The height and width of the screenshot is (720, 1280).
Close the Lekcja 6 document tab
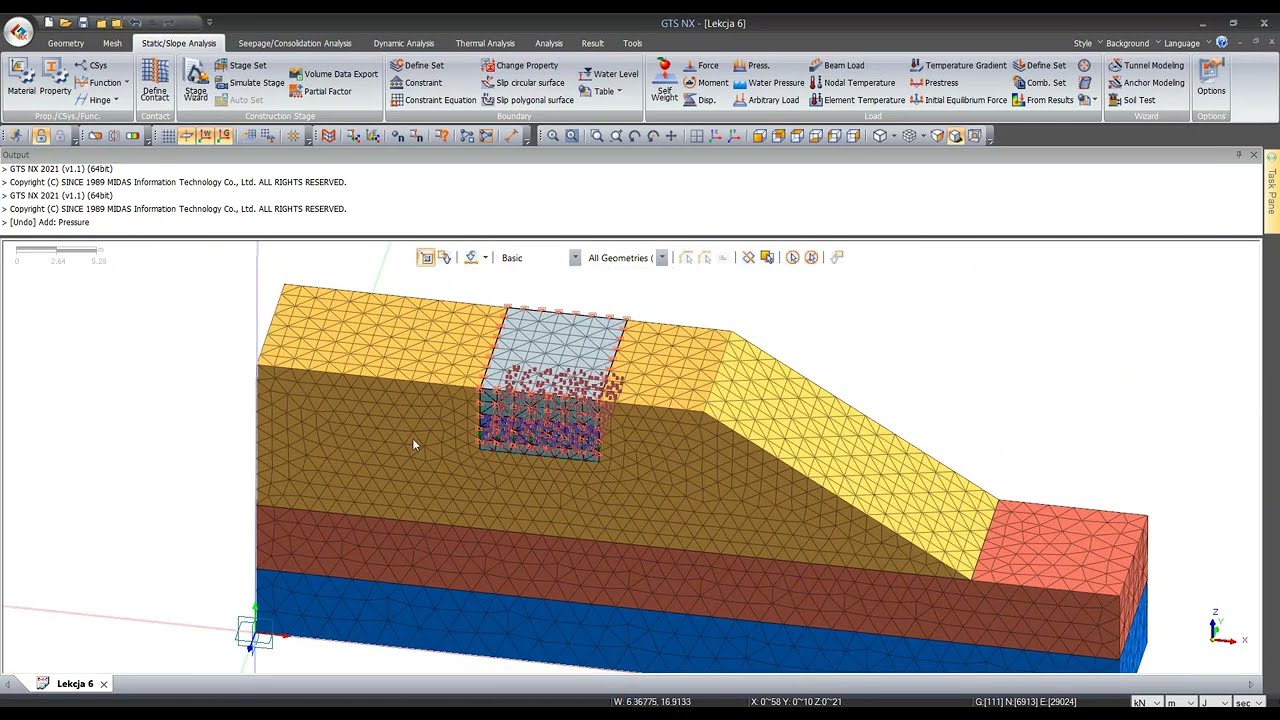coord(103,684)
